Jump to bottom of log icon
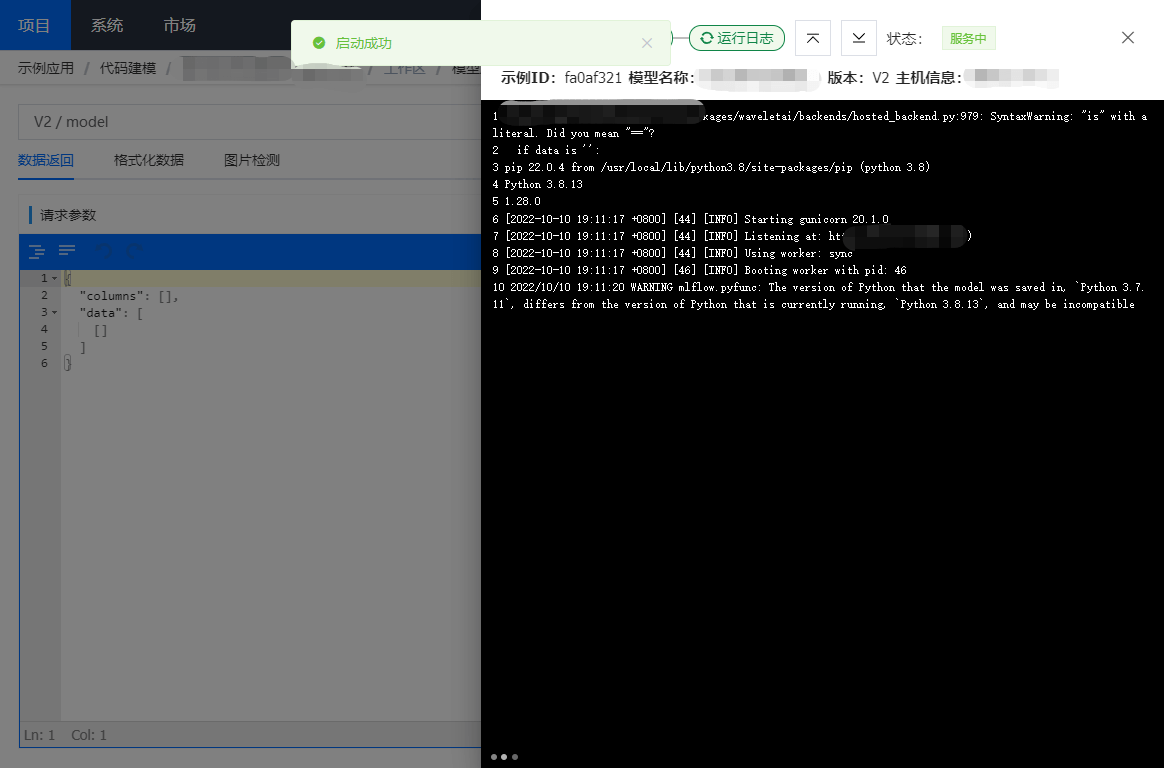The width and height of the screenshot is (1164, 768). (x=859, y=38)
